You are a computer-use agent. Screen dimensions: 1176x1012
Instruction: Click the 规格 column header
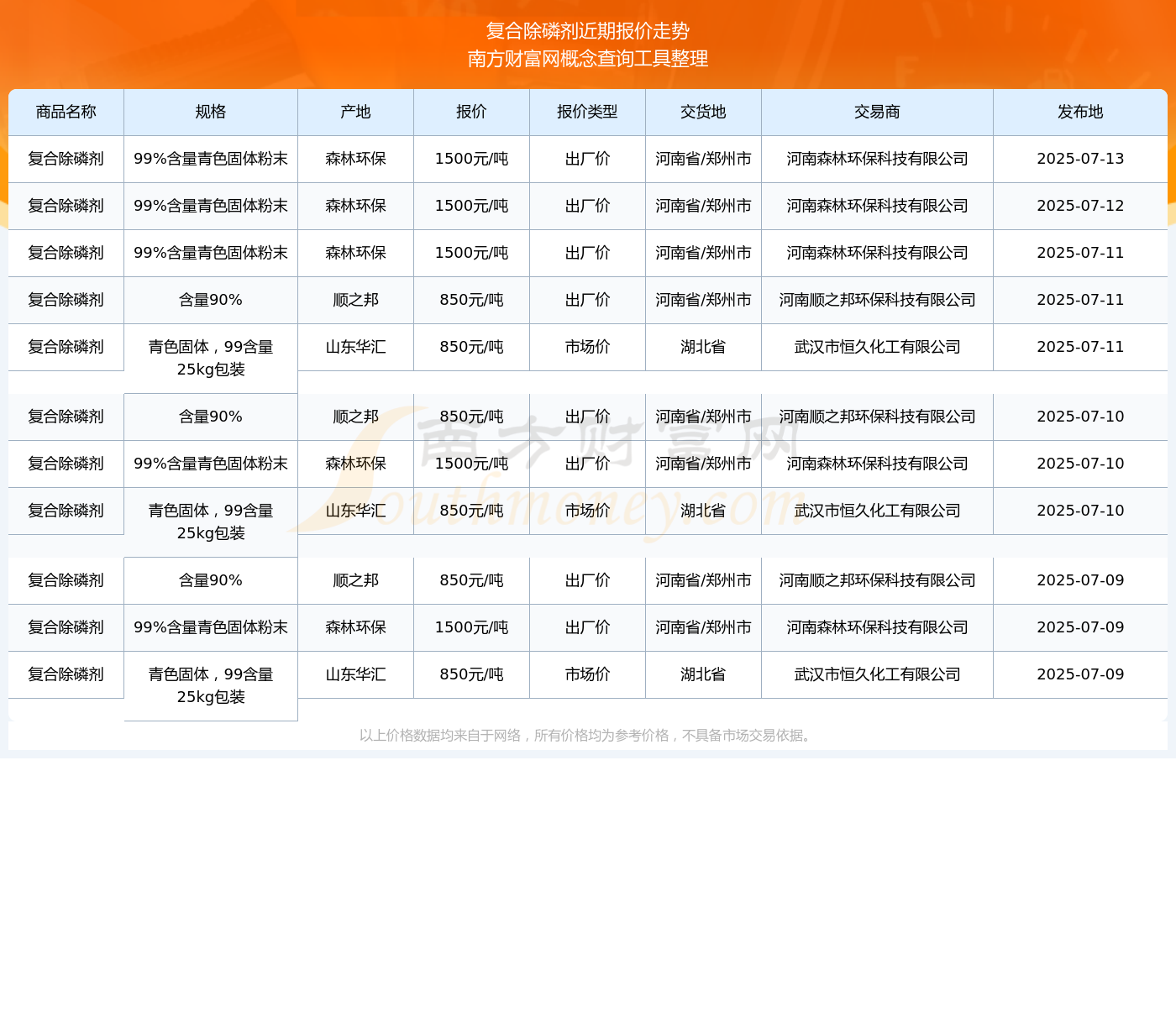[211, 112]
